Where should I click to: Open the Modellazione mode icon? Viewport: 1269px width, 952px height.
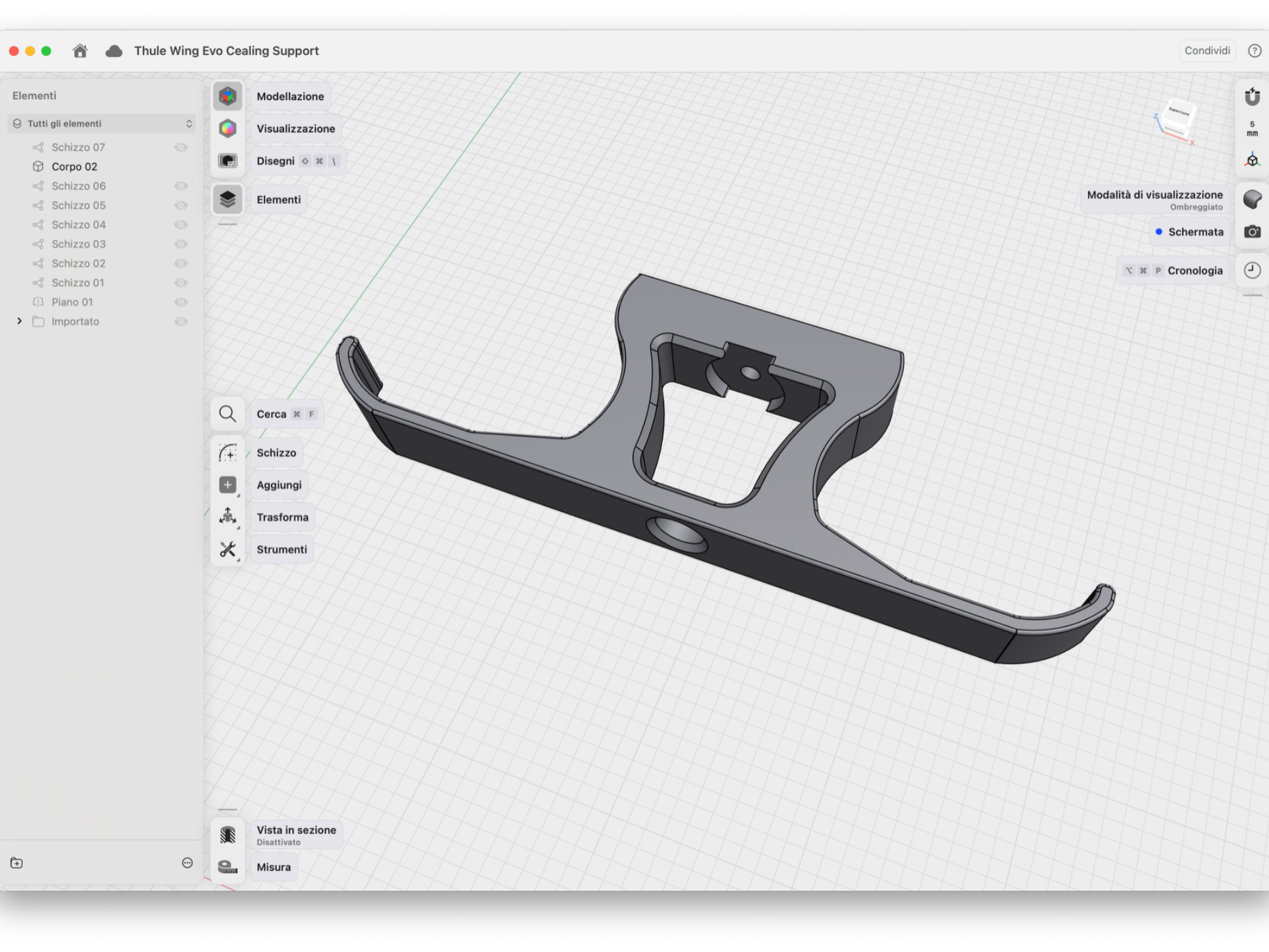228,96
